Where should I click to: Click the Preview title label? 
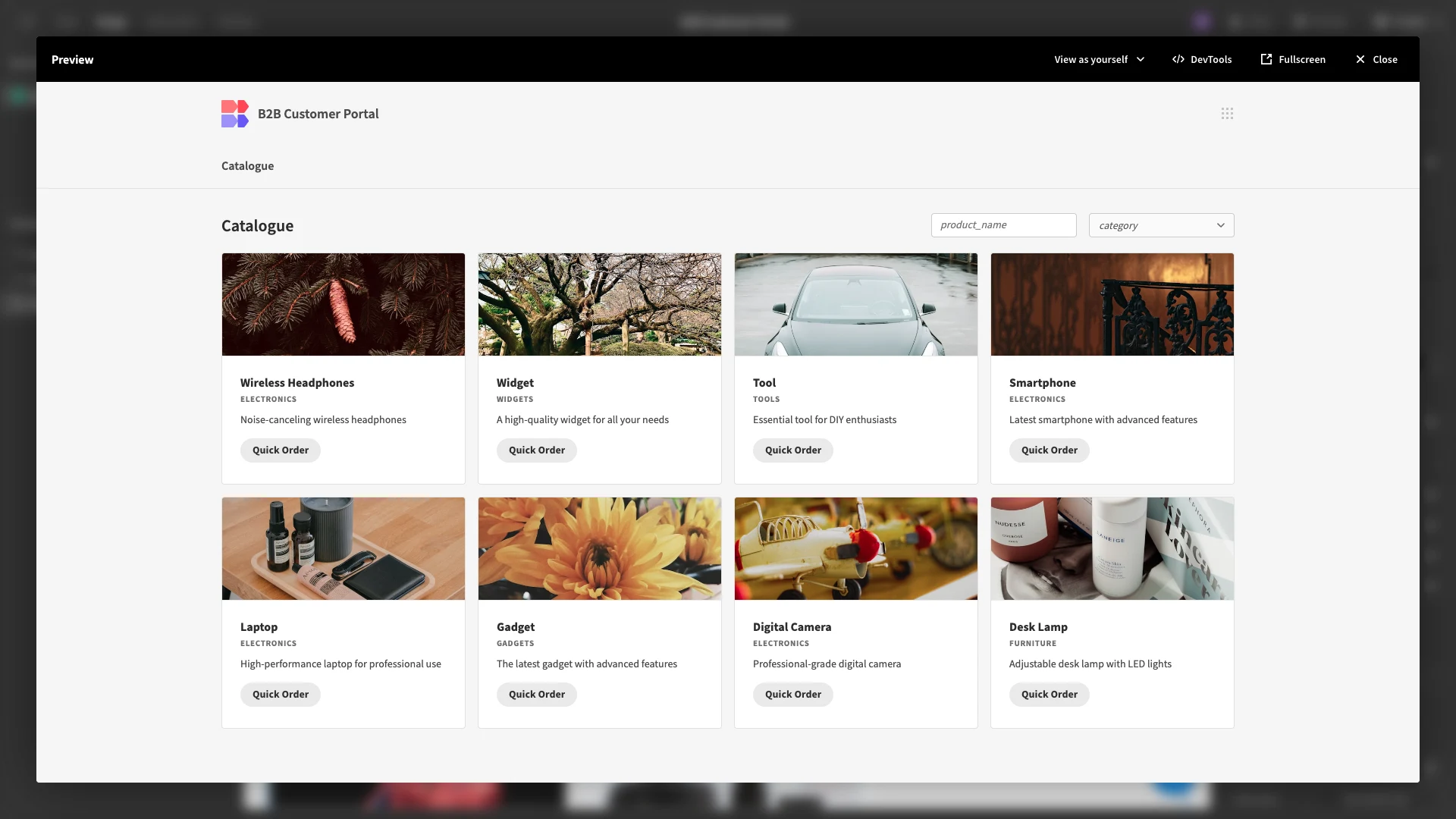tap(73, 60)
